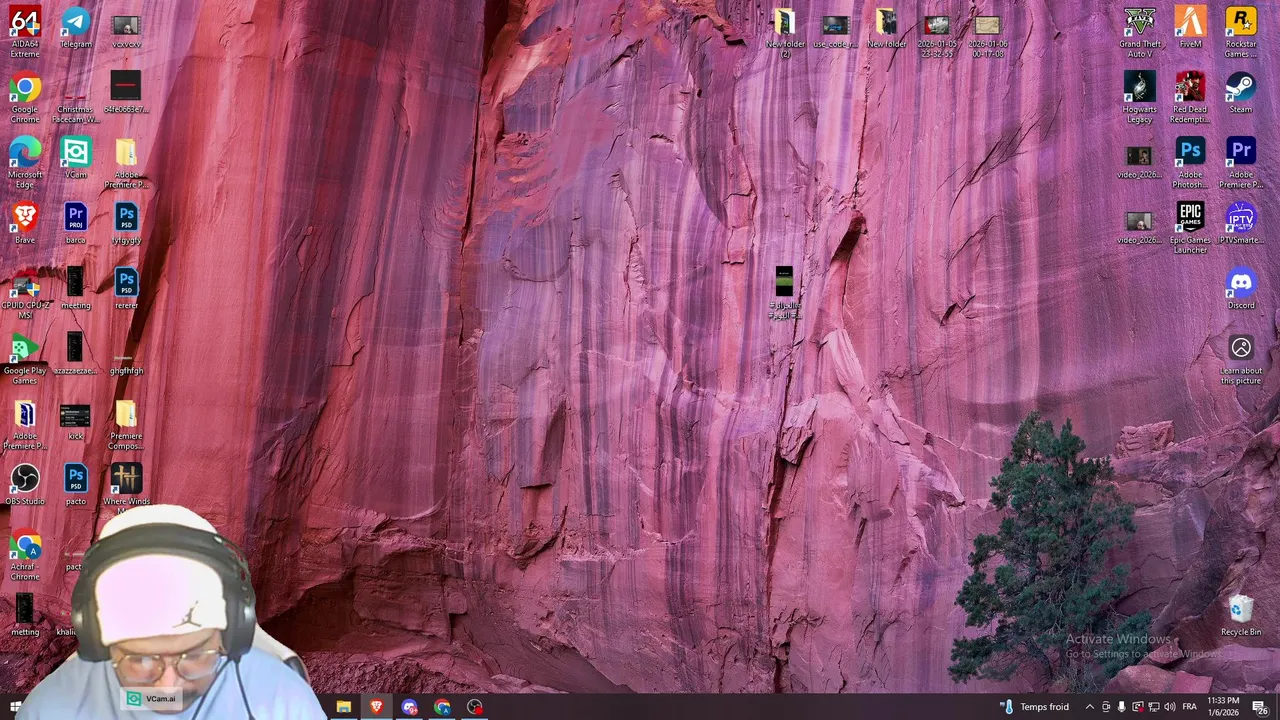Open the AIDA64 Extreme desktop shortcut

pos(25,32)
